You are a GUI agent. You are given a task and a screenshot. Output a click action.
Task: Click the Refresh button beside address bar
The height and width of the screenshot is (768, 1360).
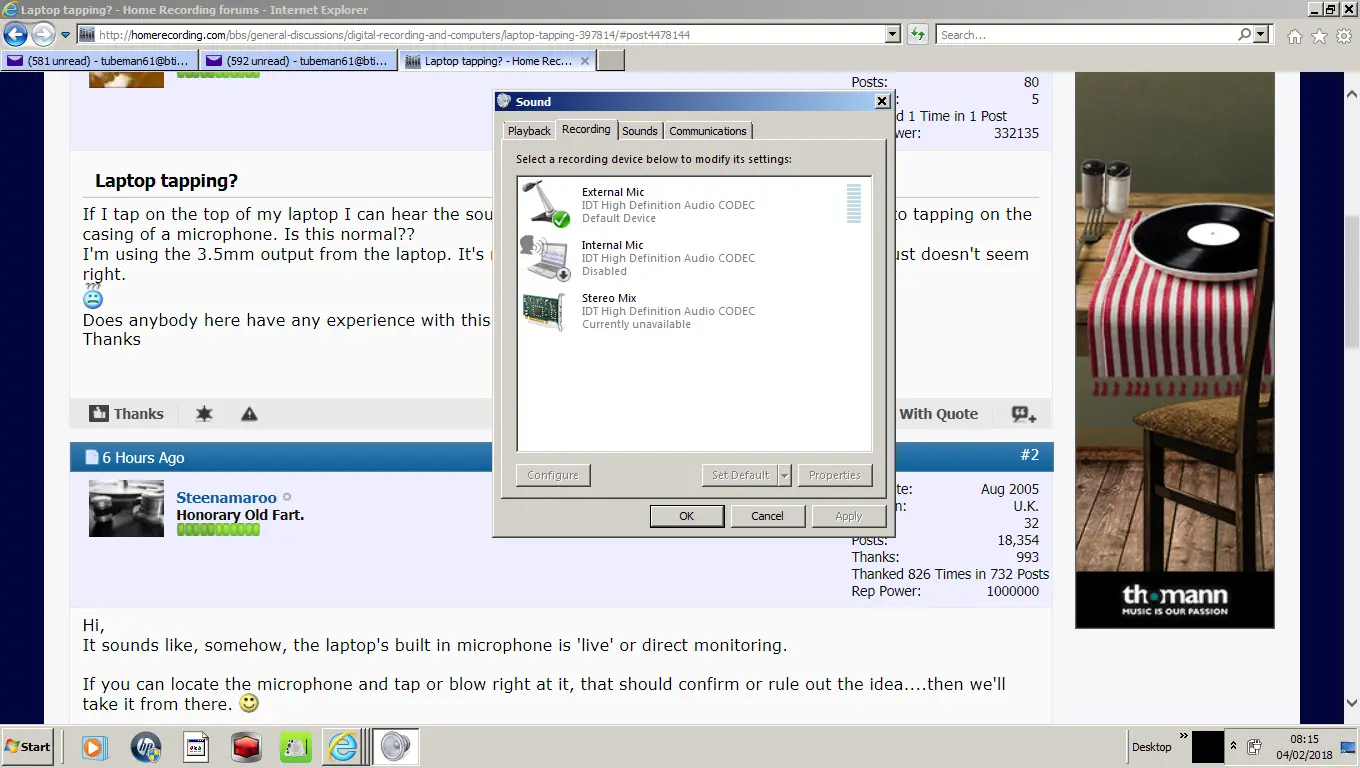[x=918, y=35]
